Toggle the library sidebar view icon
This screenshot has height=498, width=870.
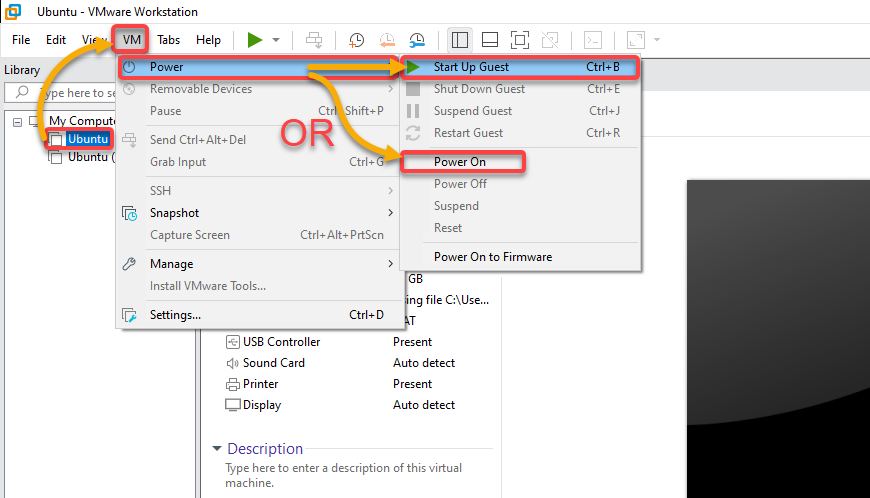pos(459,40)
